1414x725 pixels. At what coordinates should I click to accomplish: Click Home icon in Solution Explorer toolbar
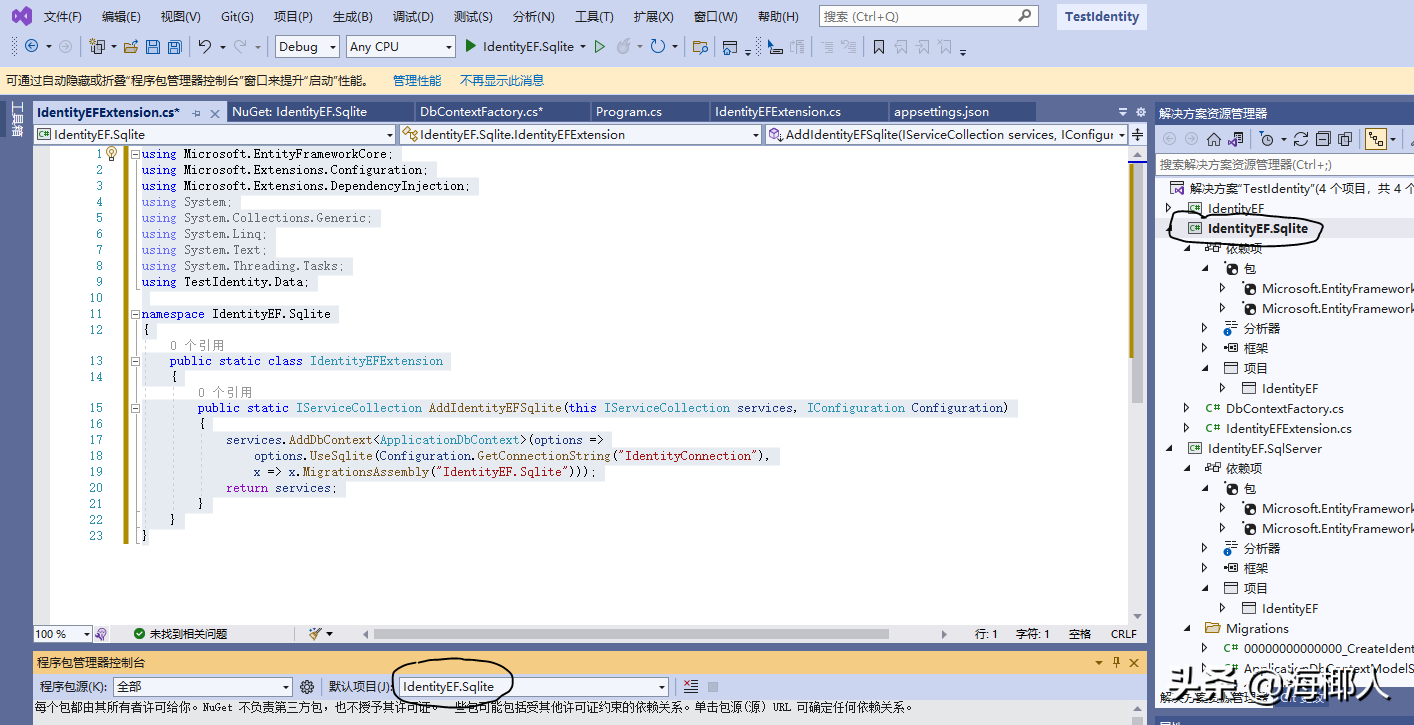[1213, 139]
